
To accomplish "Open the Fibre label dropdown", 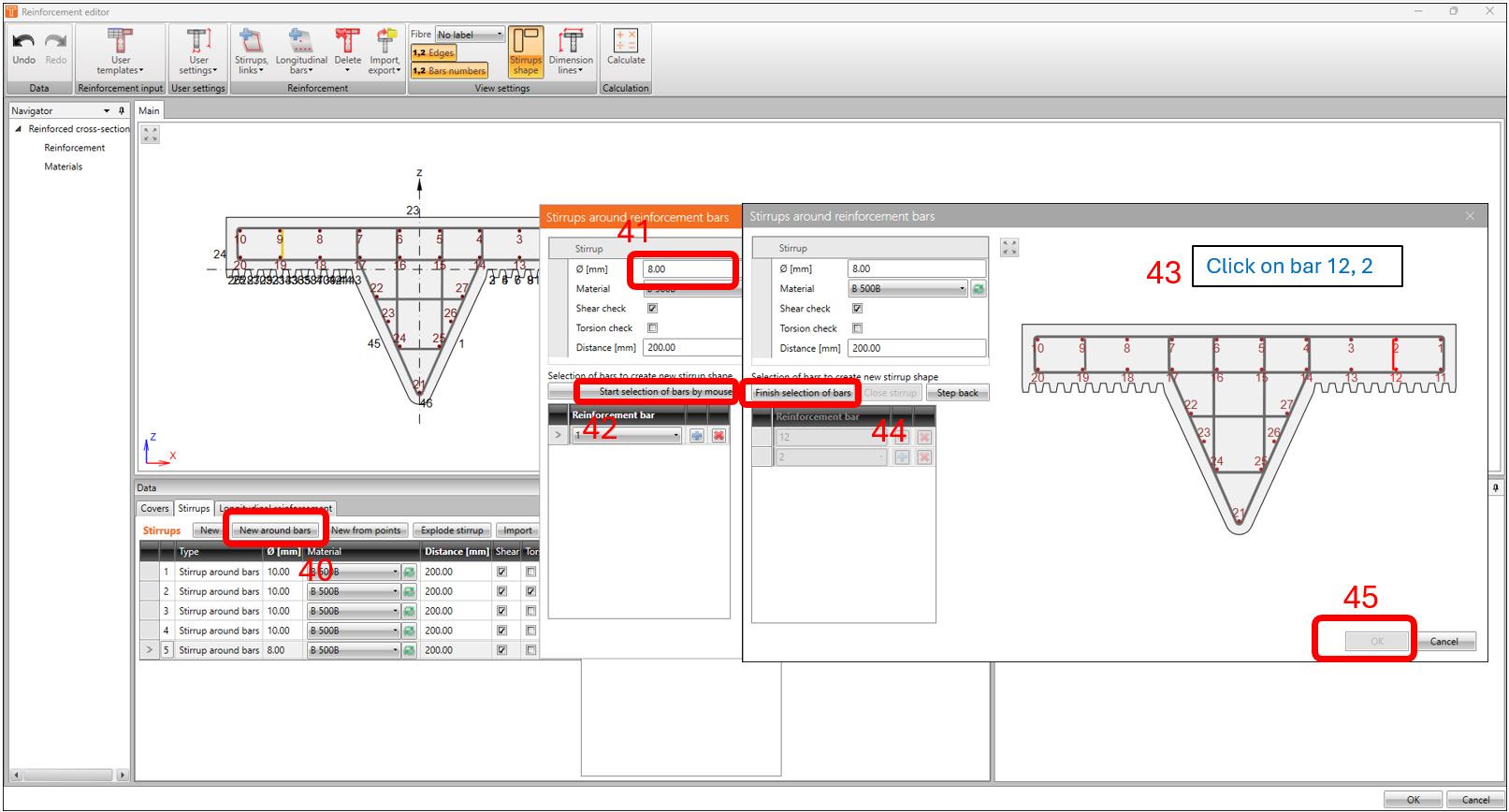I will (x=471, y=35).
